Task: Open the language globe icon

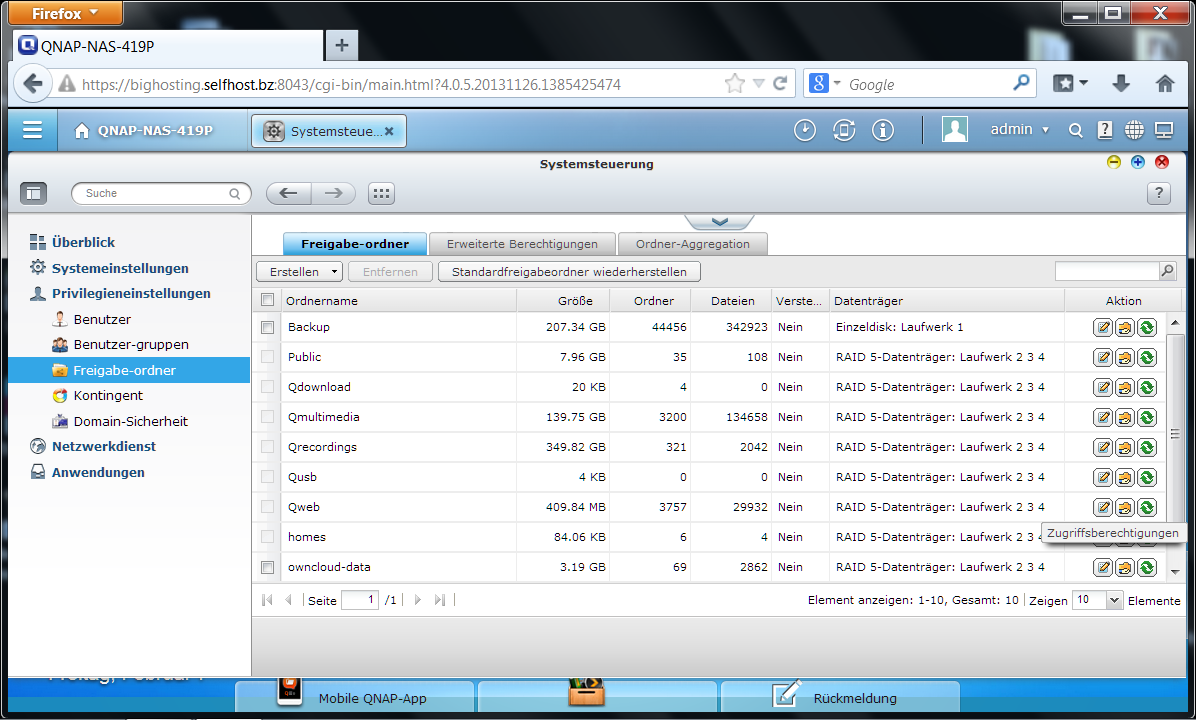Action: tap(1134, 130)
